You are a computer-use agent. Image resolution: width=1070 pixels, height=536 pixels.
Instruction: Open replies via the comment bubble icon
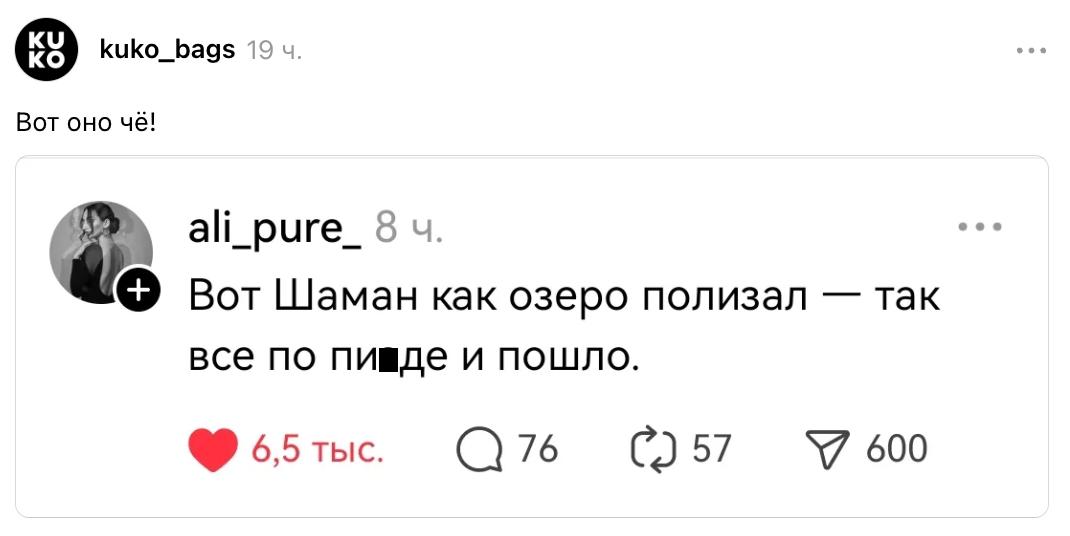[x=479, y=450]
